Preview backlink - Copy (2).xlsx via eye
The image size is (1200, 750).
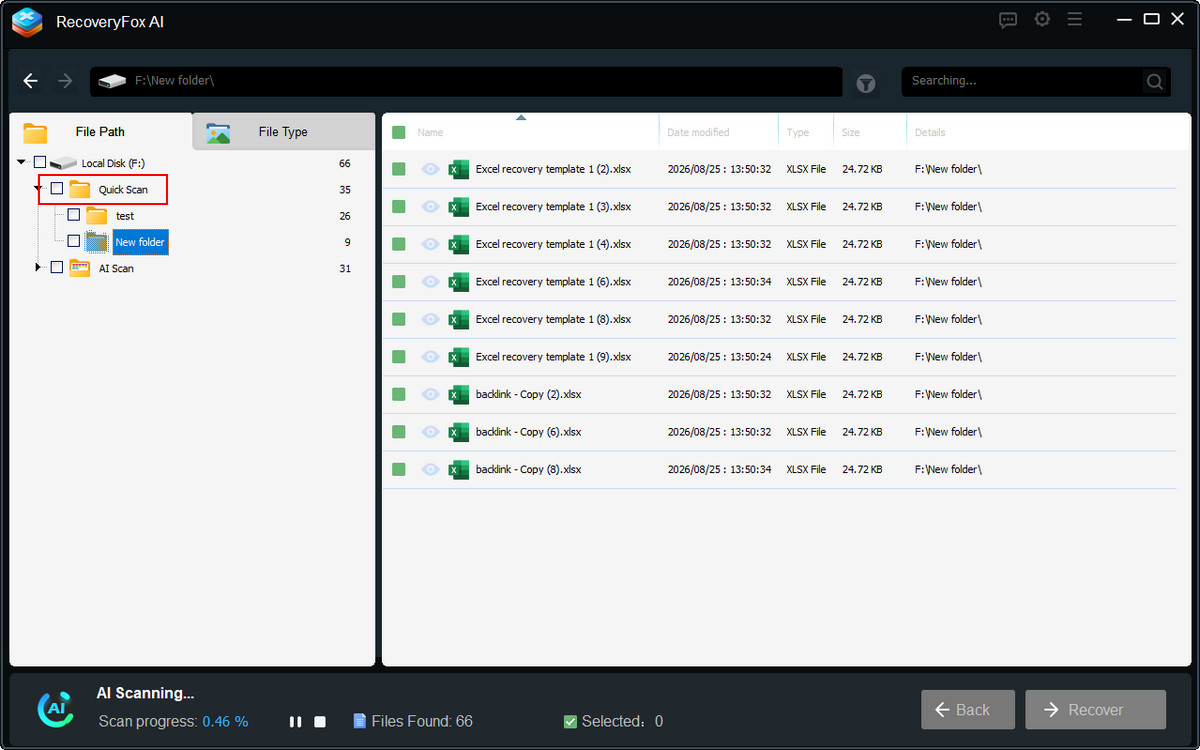[x=430, y=394]
